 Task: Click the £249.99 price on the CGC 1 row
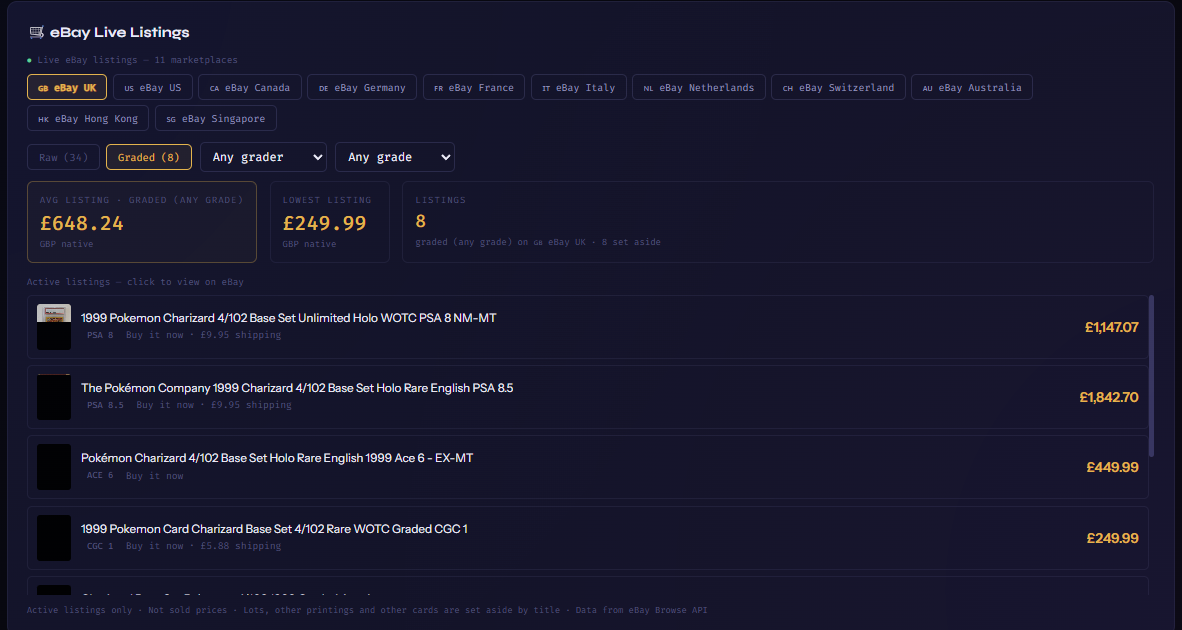point(1113,538)
